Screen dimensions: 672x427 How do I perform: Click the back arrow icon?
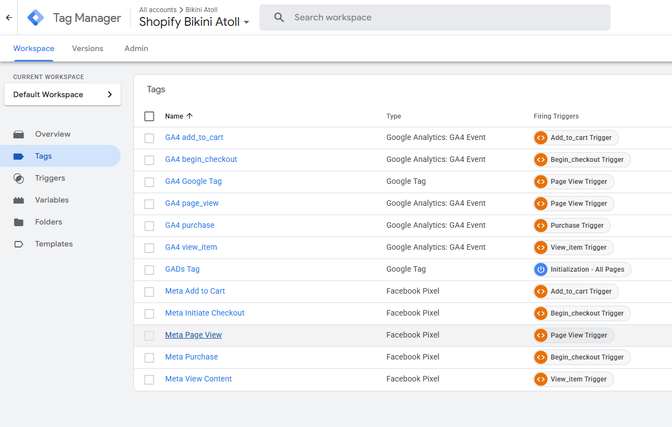9,17
